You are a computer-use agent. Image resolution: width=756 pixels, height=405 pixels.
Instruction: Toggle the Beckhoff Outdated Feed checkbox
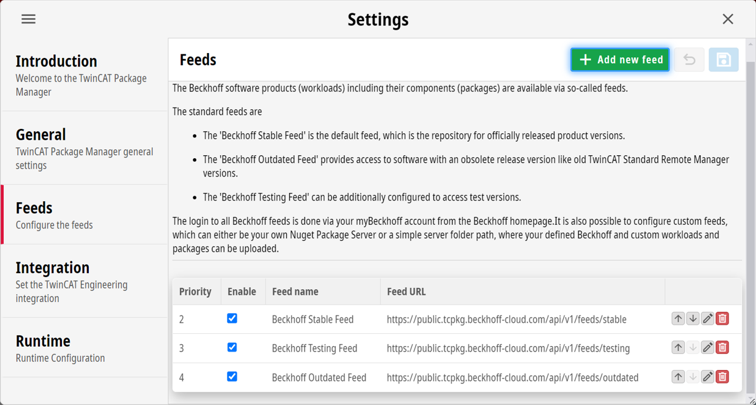(232, 377)
